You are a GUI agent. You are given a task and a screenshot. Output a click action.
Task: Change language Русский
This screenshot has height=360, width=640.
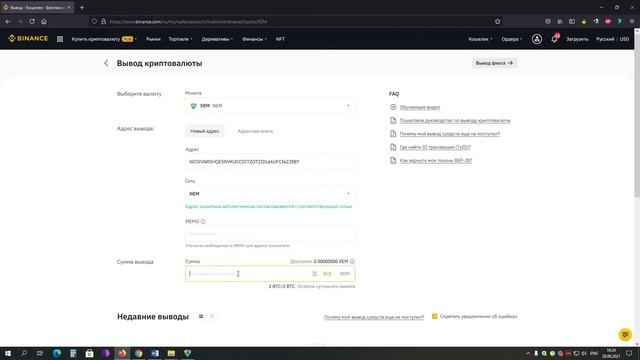(605, 39)
